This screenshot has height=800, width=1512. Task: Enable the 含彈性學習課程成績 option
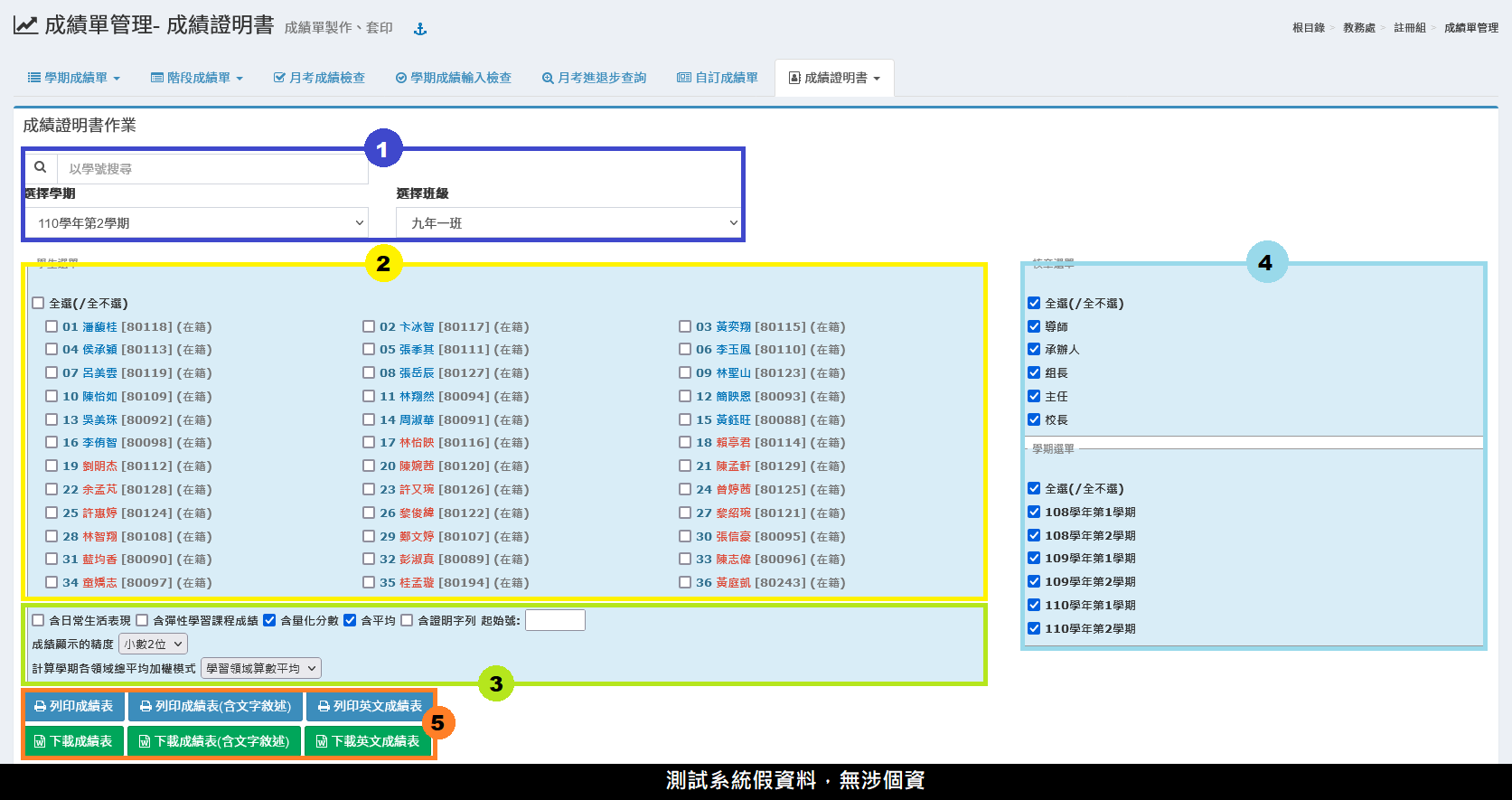(x=142, y=620)
